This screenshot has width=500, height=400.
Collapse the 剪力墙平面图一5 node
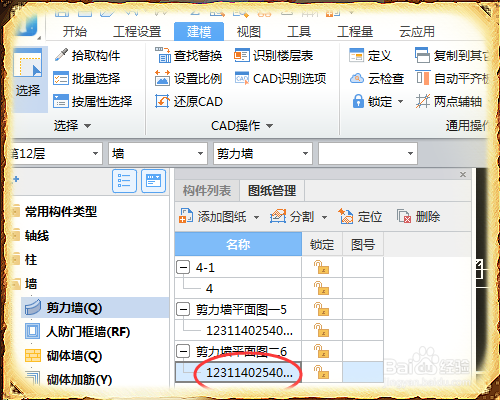click(x=183, y=309)
